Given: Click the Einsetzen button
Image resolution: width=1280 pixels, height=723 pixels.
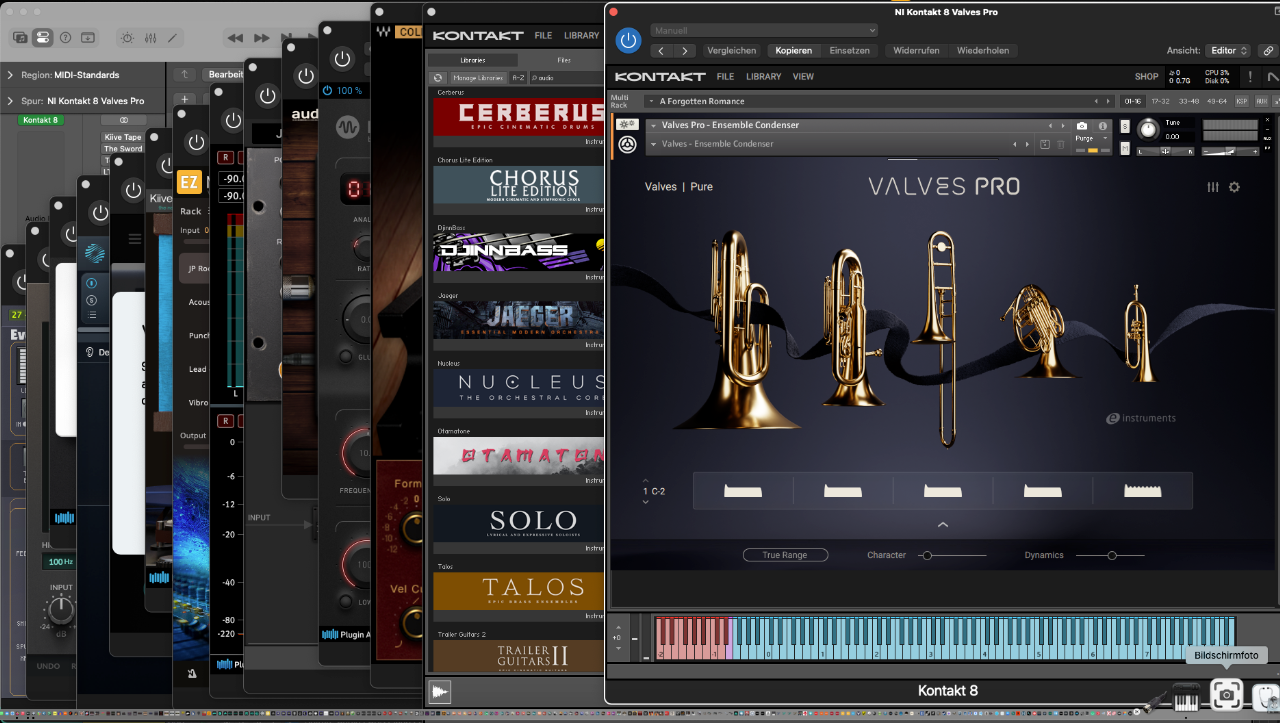Looking at the screenshot, I should pos(850,50).
